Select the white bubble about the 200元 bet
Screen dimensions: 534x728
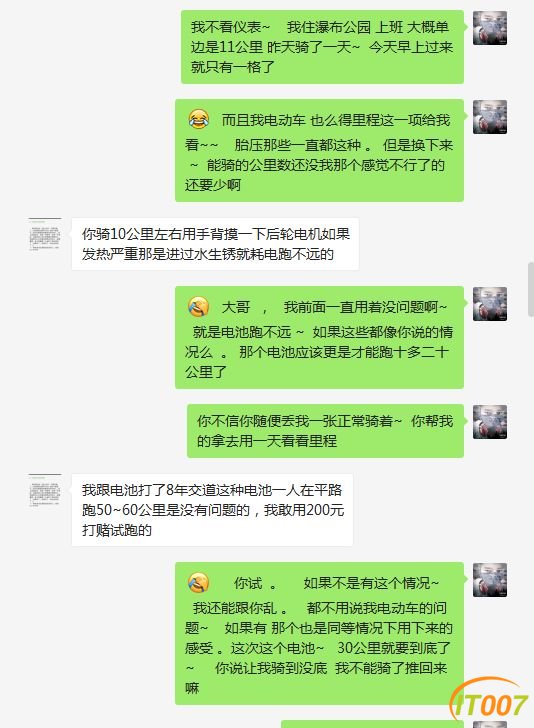tap(212, 510)
